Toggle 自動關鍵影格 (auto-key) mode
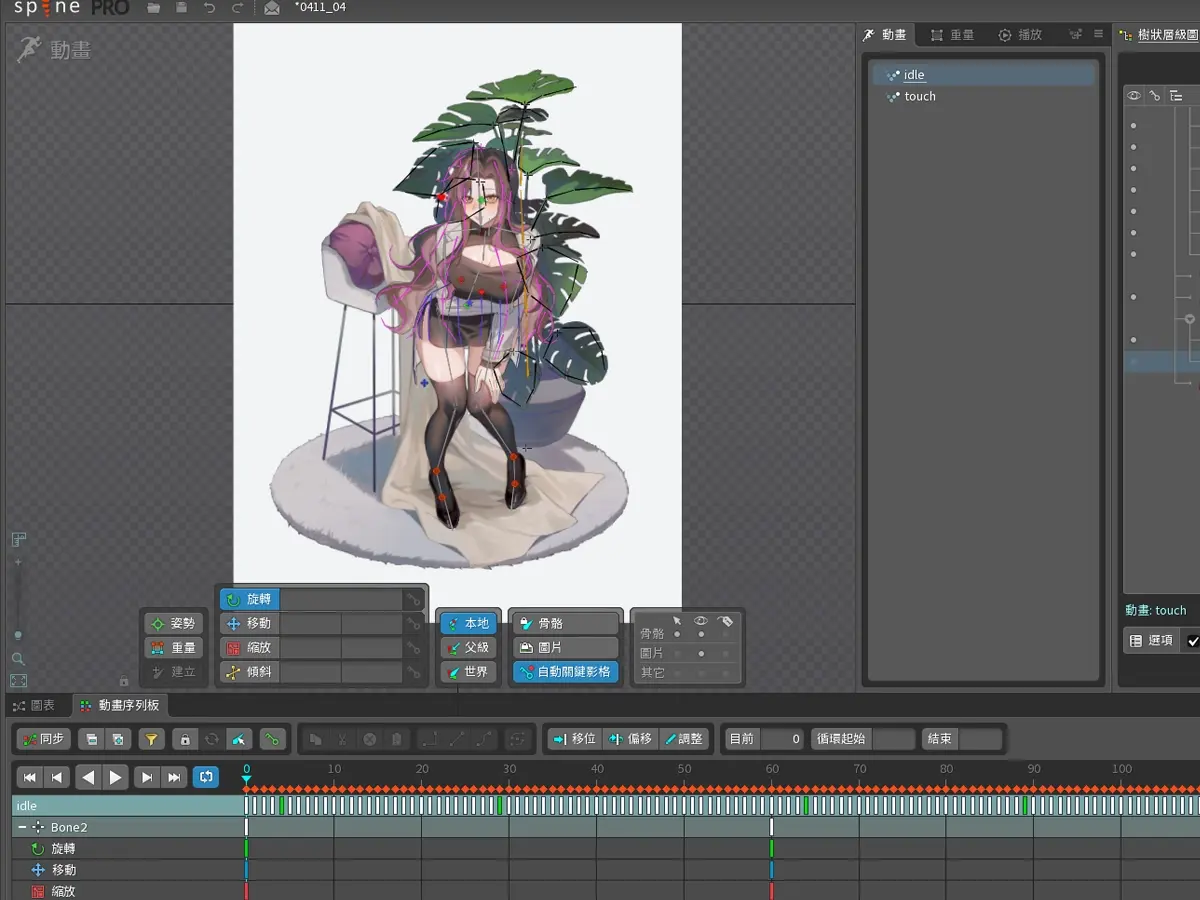 pos(565,671)
